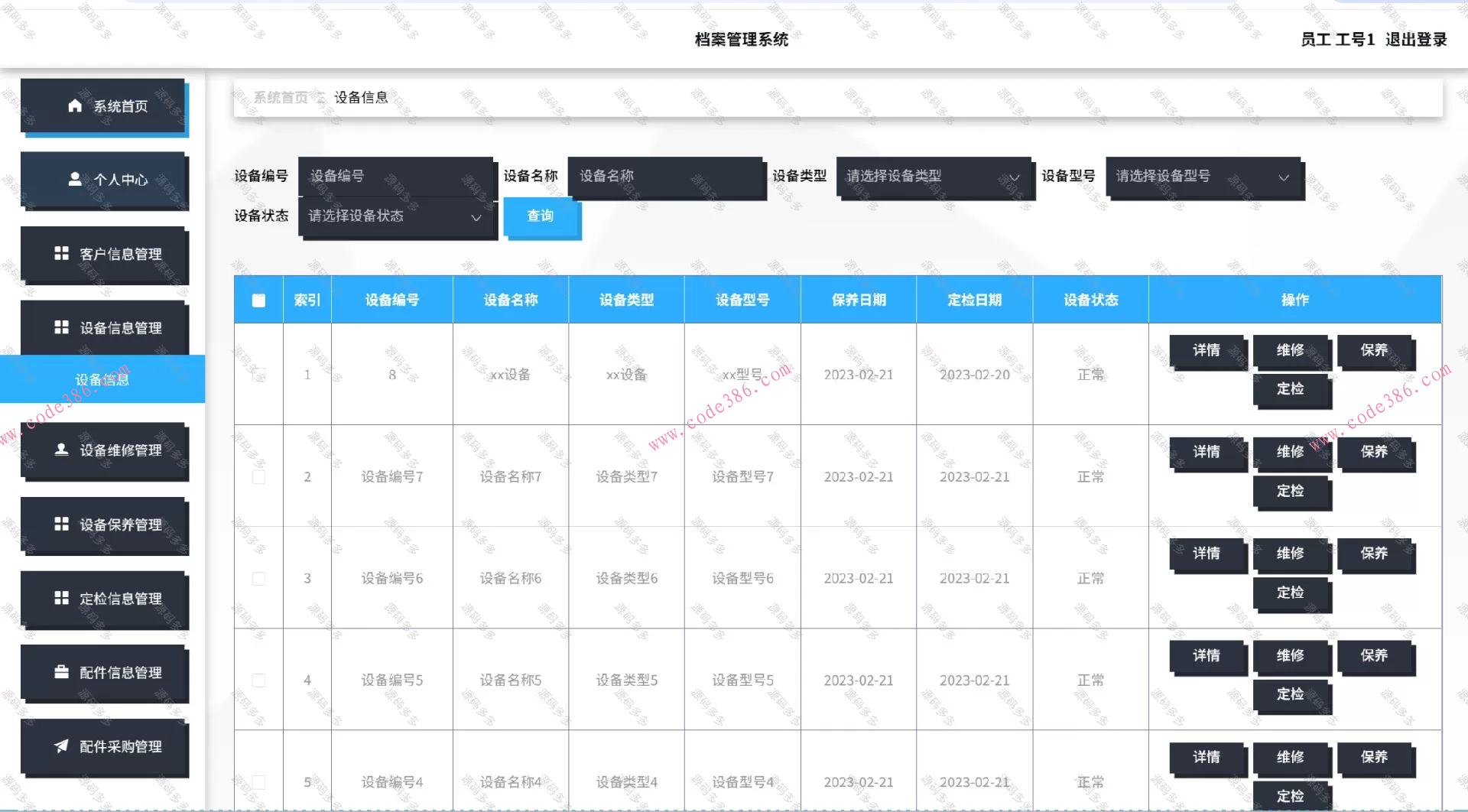Click the grid icon beside 设备保养管理

(63, 525)
